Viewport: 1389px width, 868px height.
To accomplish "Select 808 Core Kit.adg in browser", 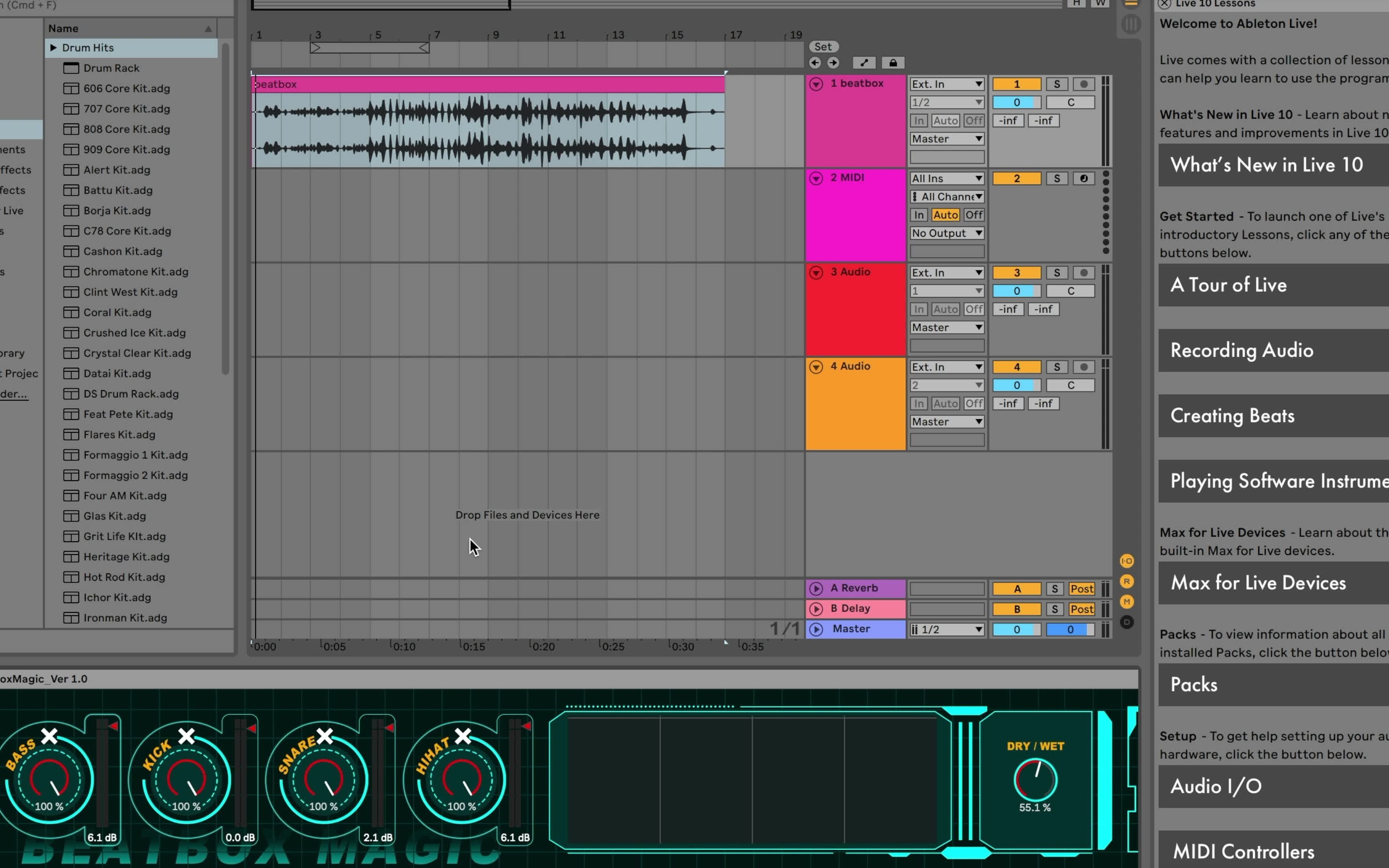I will (x=126, y=129).
